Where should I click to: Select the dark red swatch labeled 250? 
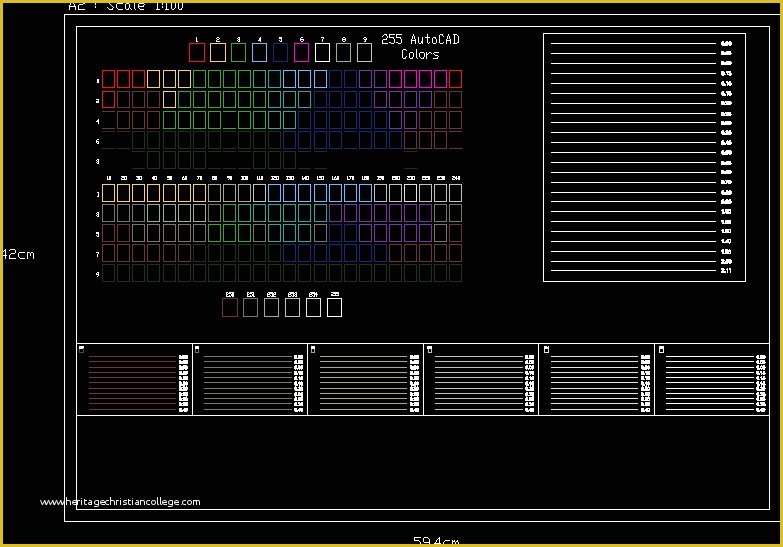[230, 307]
